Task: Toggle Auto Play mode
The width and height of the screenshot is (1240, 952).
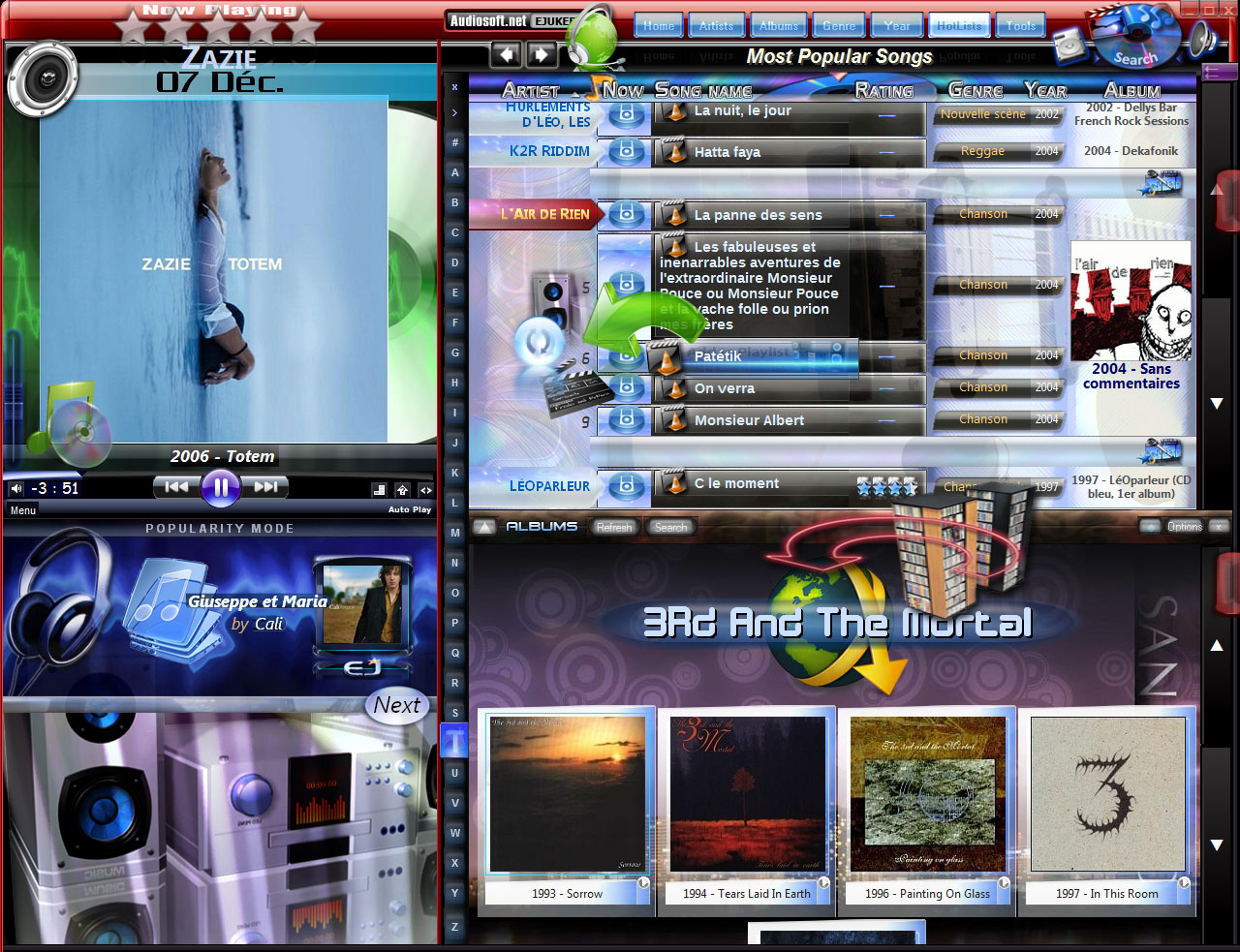Action: coord(410,509)
